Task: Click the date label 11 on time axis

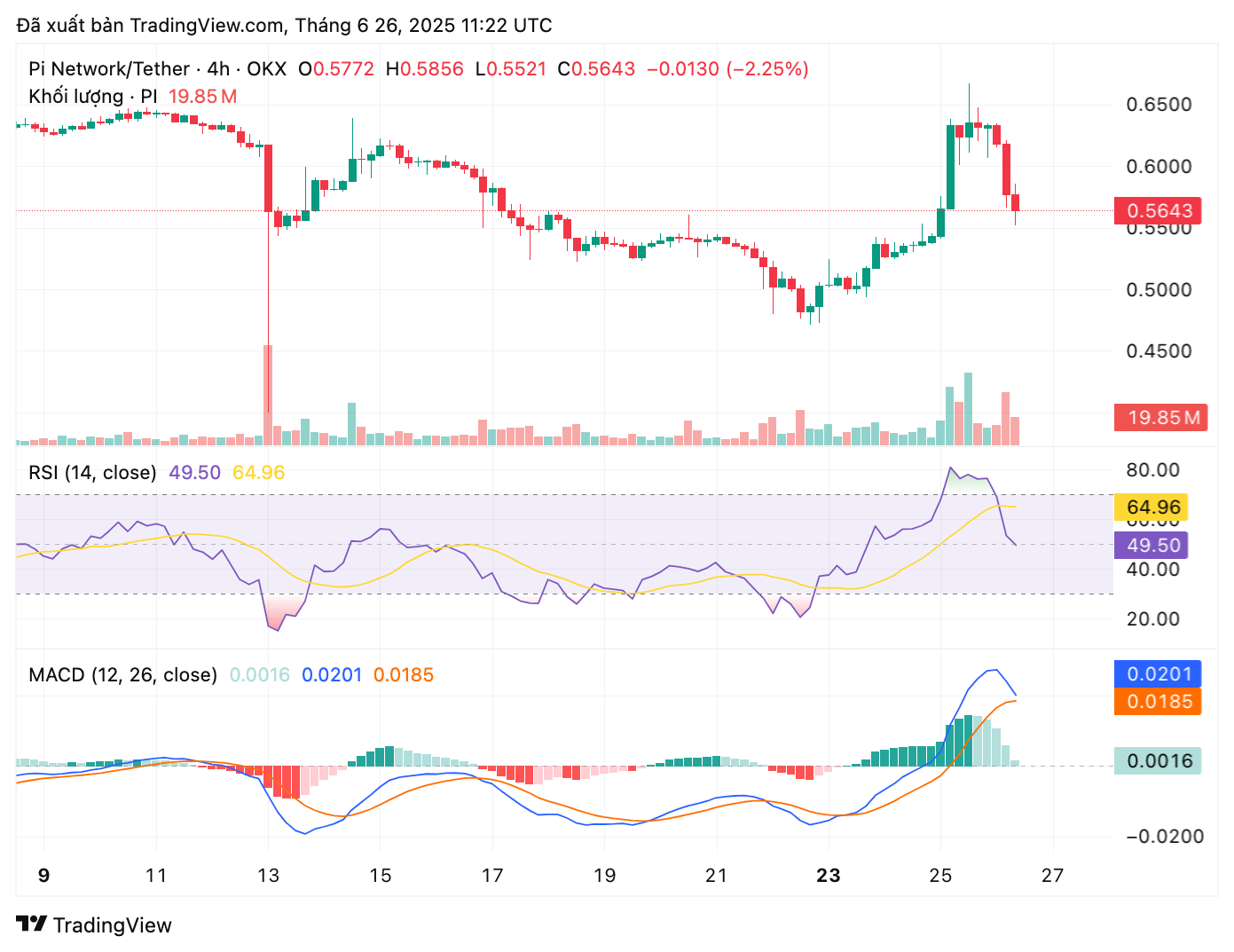Action: [x=156, y=876]
